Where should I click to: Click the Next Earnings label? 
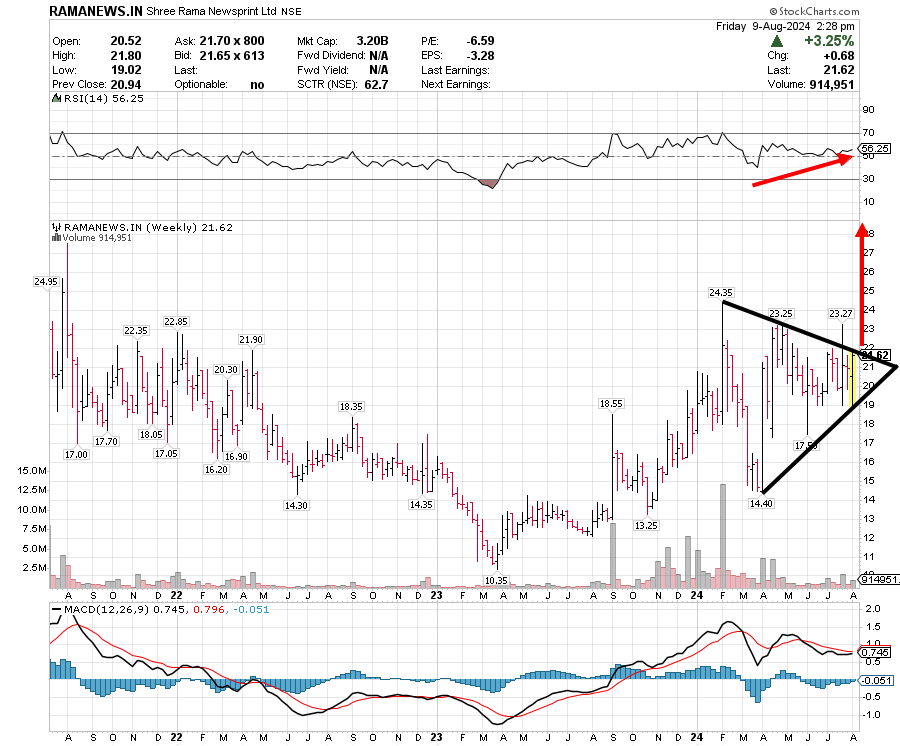click(456, 84)
